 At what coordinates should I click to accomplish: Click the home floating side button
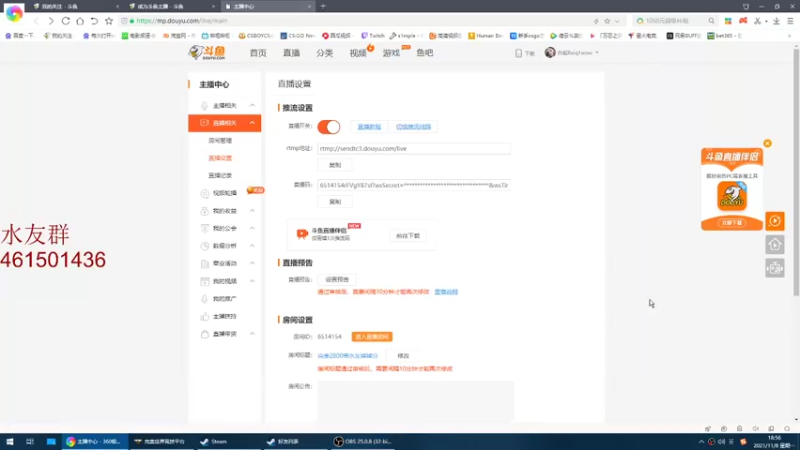775,245
